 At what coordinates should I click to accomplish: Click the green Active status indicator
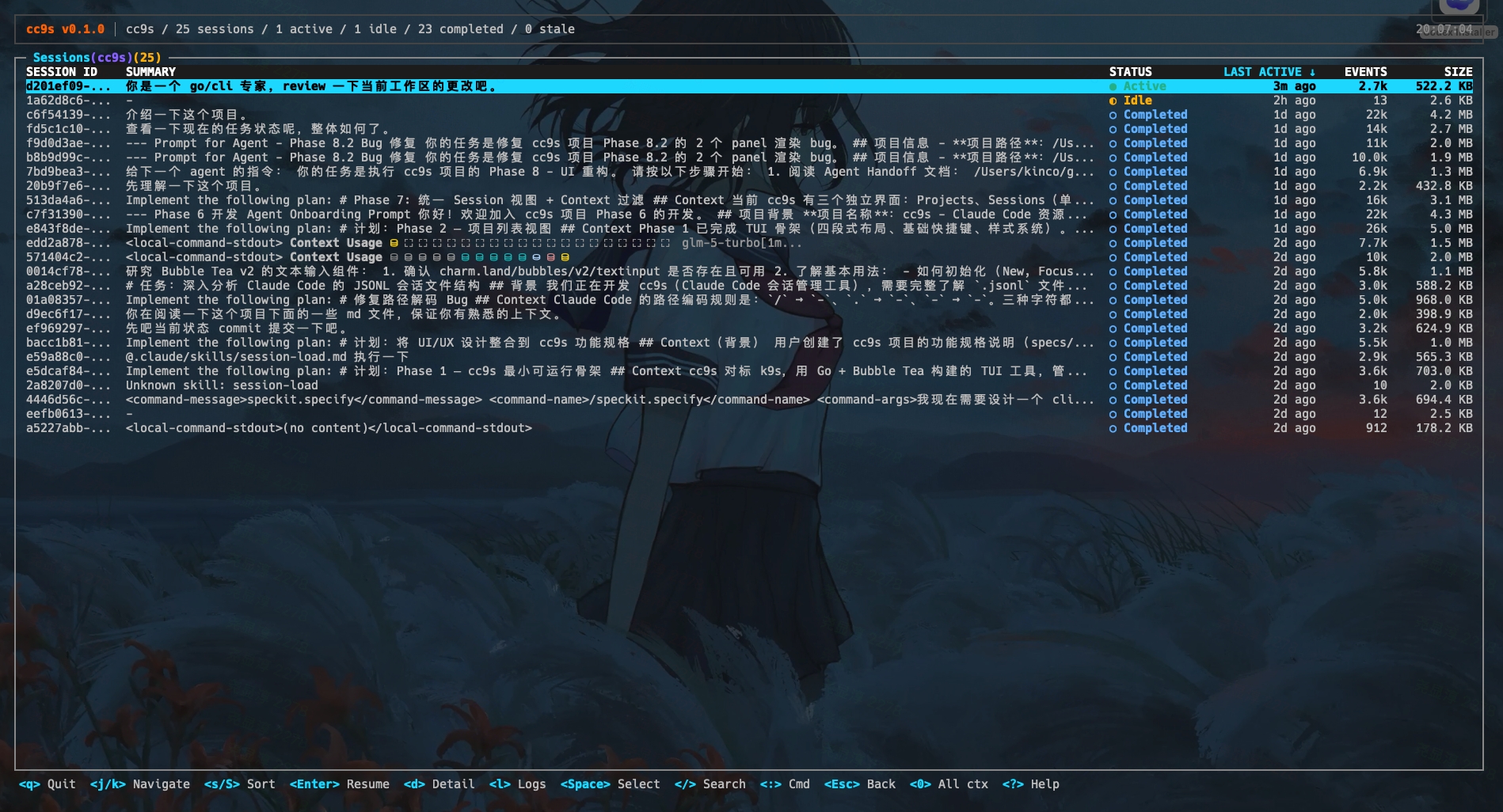pos(1138,86)
